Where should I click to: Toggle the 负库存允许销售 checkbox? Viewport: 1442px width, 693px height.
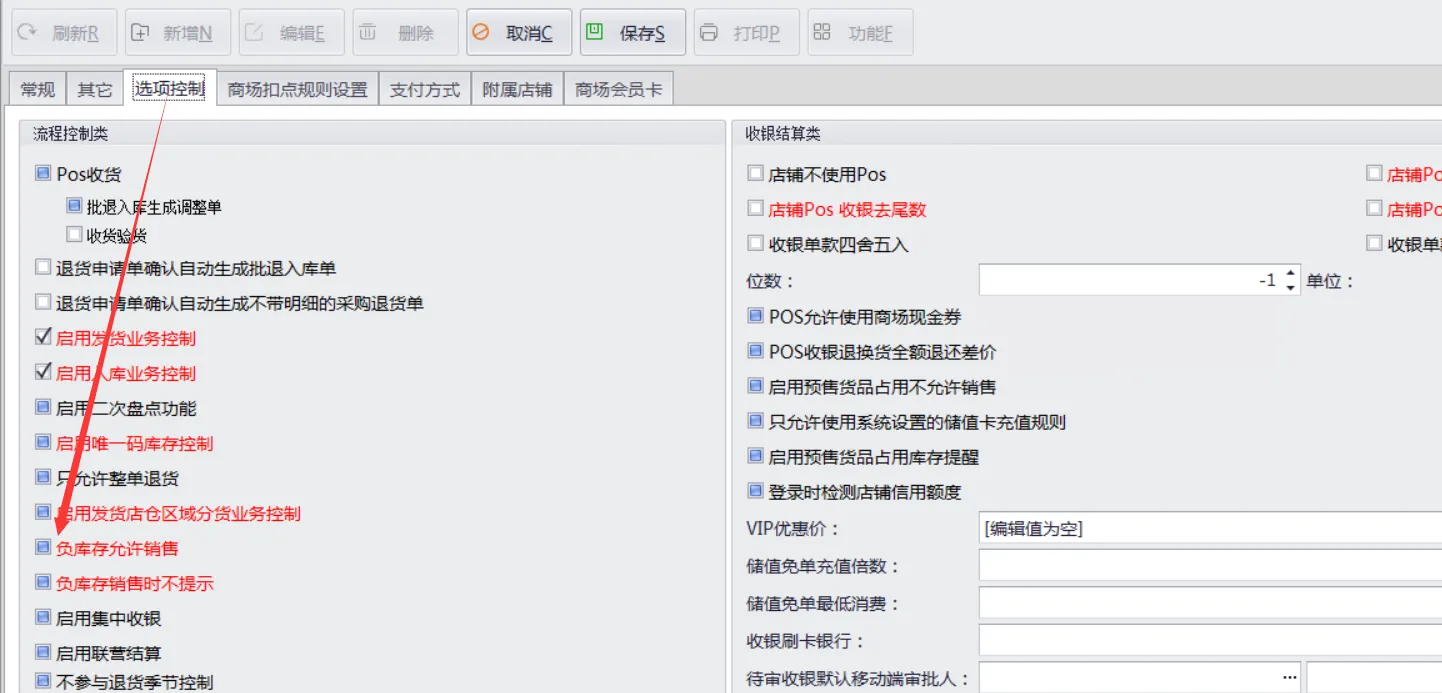(x=43, y=548)
